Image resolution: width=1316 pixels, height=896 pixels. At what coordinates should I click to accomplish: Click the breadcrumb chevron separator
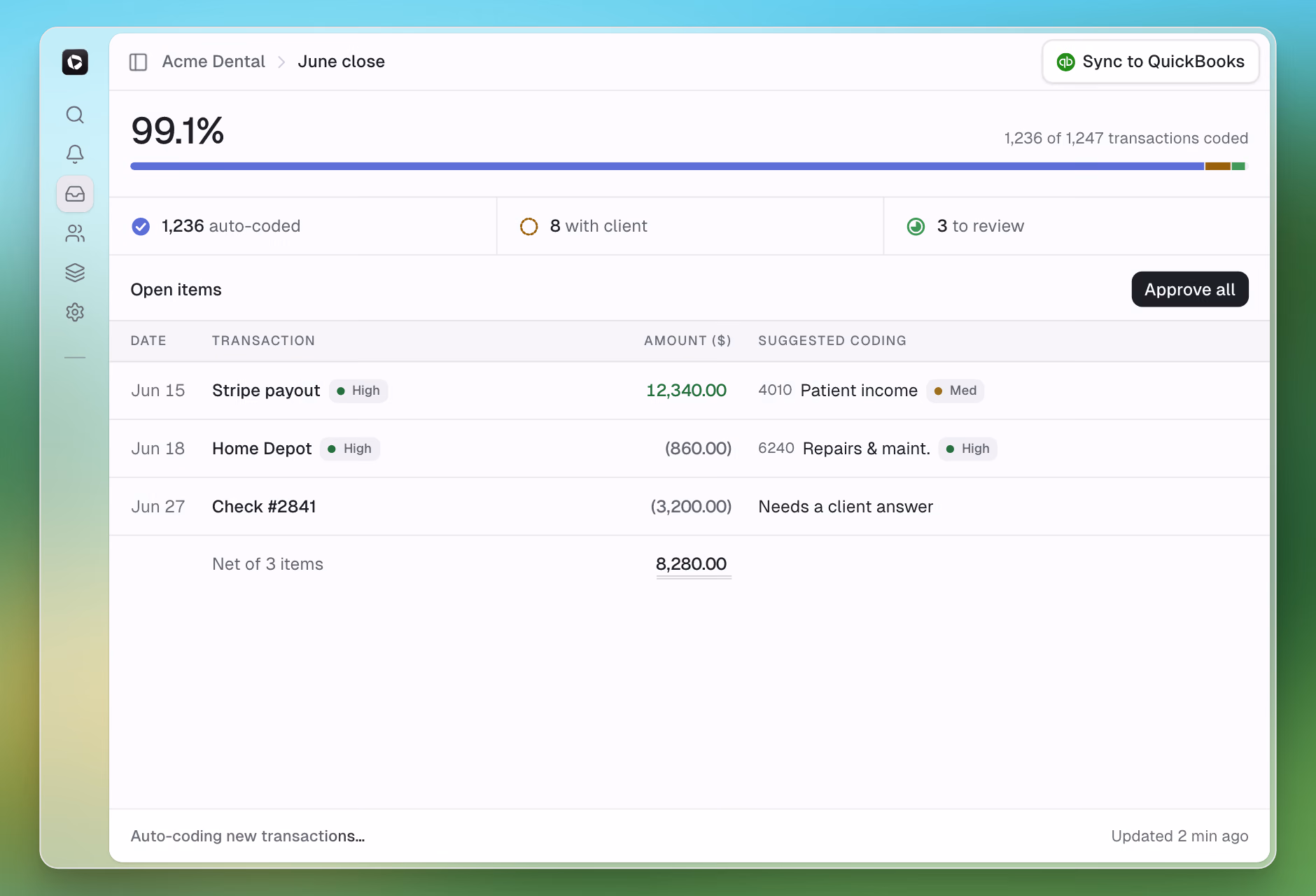click(x=281, y=62)
